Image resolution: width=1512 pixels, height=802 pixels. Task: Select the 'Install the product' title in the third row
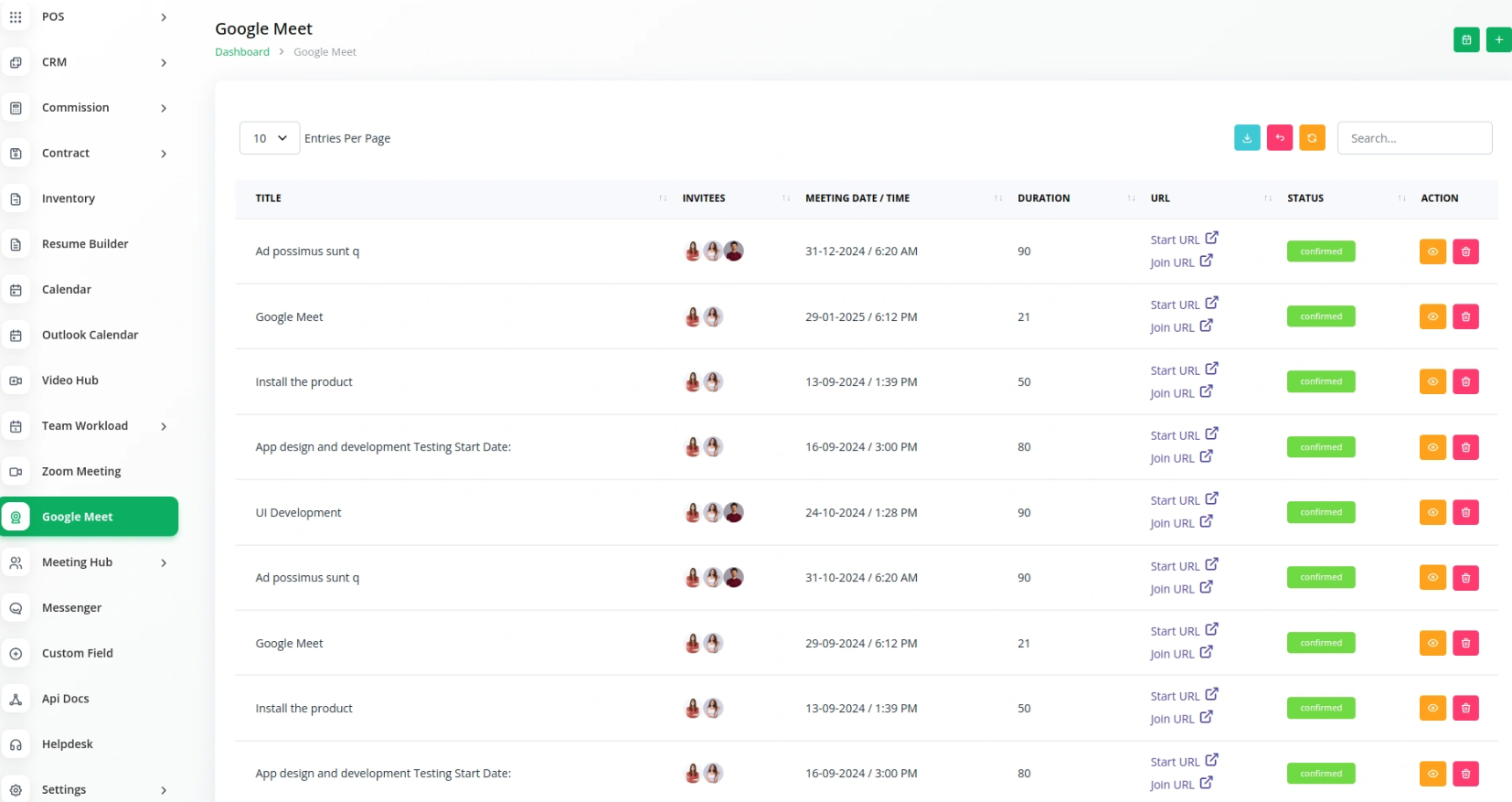[303, 382]
